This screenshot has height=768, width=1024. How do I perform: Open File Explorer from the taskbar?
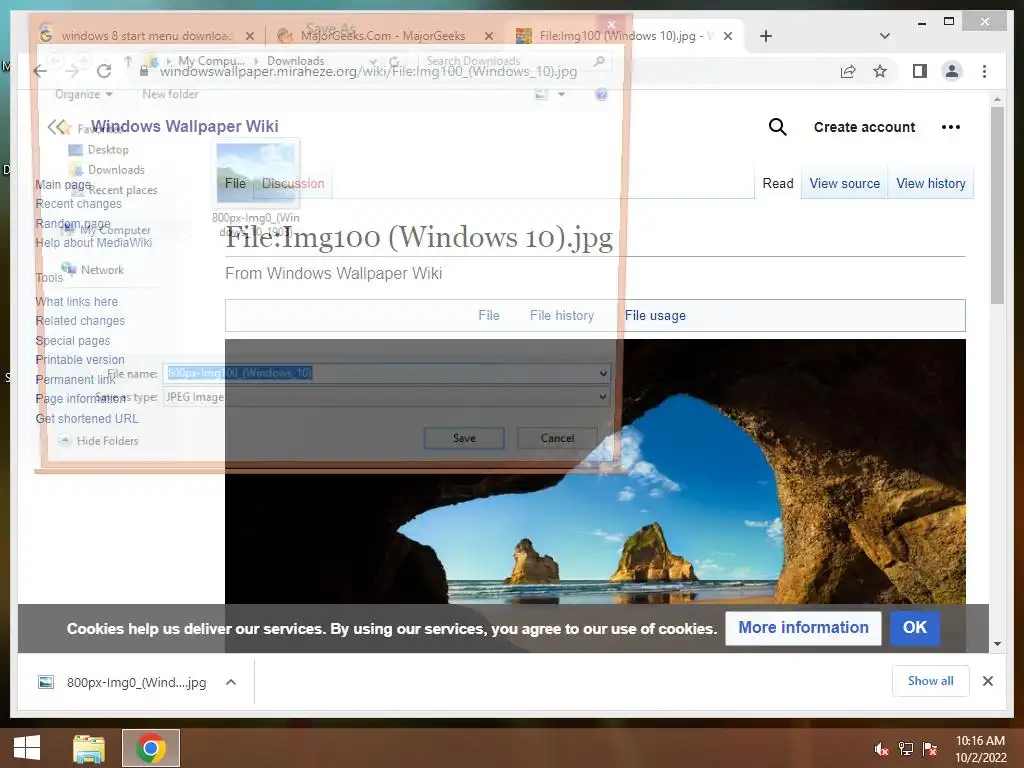[89, 748]
